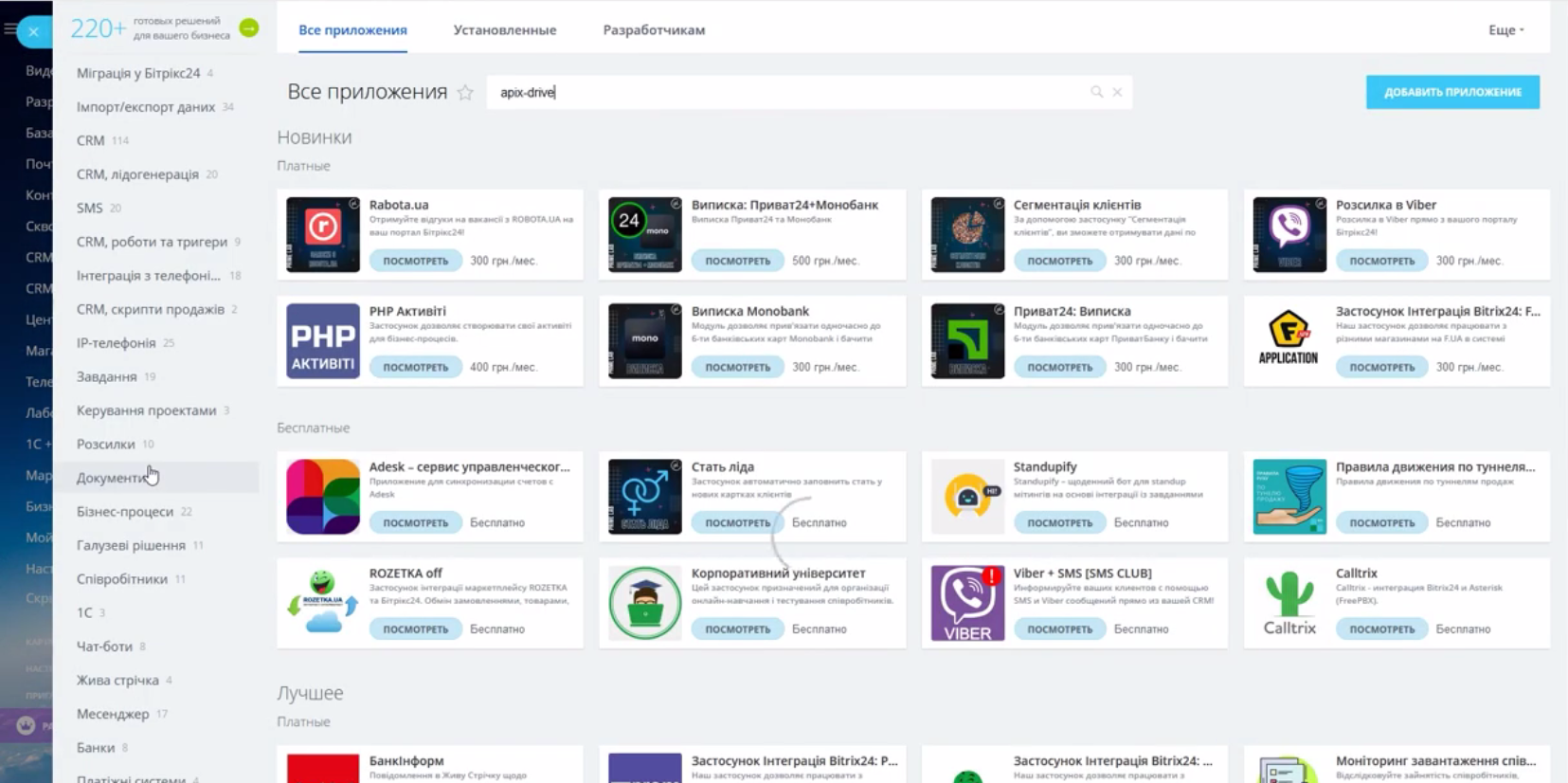
Task: Click ПОСМОТРЕТЬ for Виписка Monobank
Action: point(738,367)
